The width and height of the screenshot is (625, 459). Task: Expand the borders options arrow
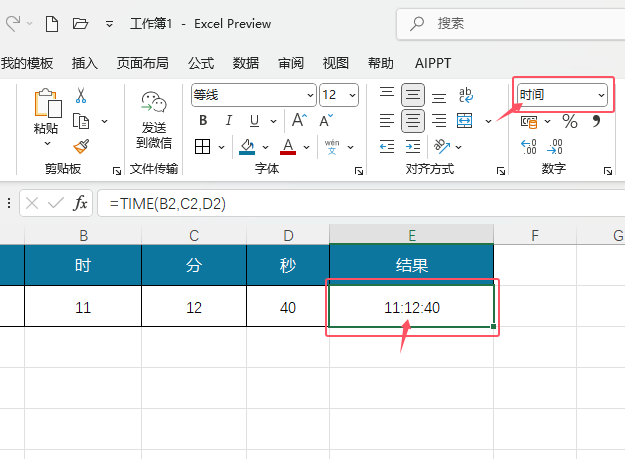[222, 147]
